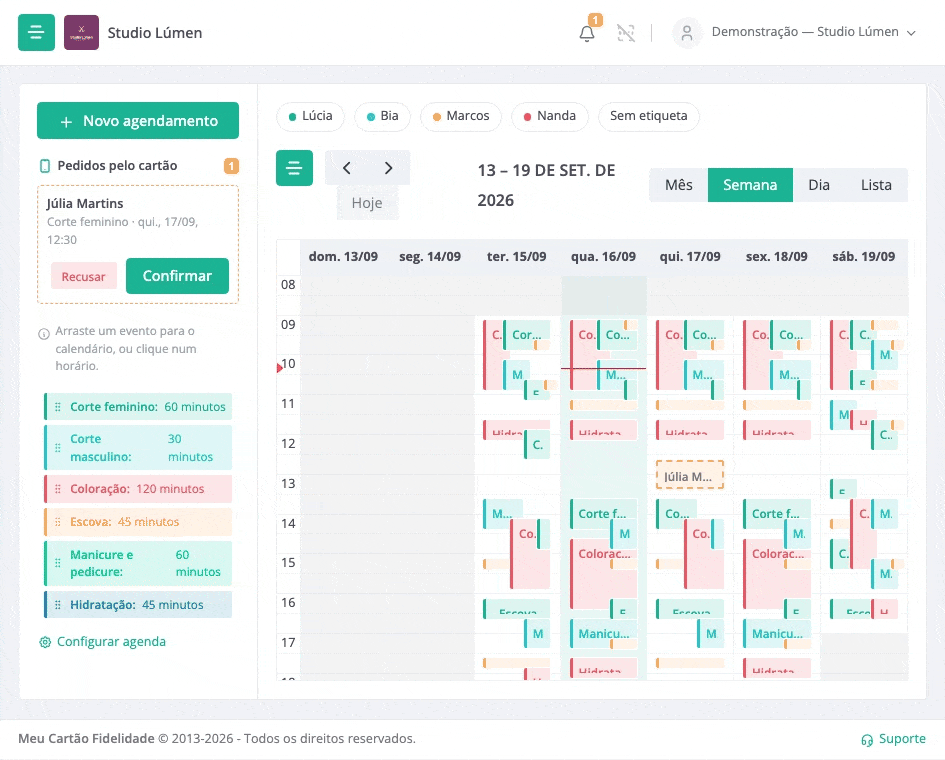Decline Júlia Martins request with Recusar

click(x=84, y=277)
